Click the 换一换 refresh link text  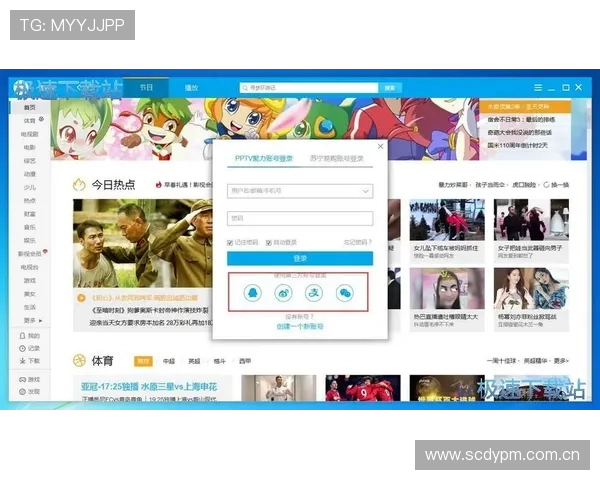pos(560,185)
